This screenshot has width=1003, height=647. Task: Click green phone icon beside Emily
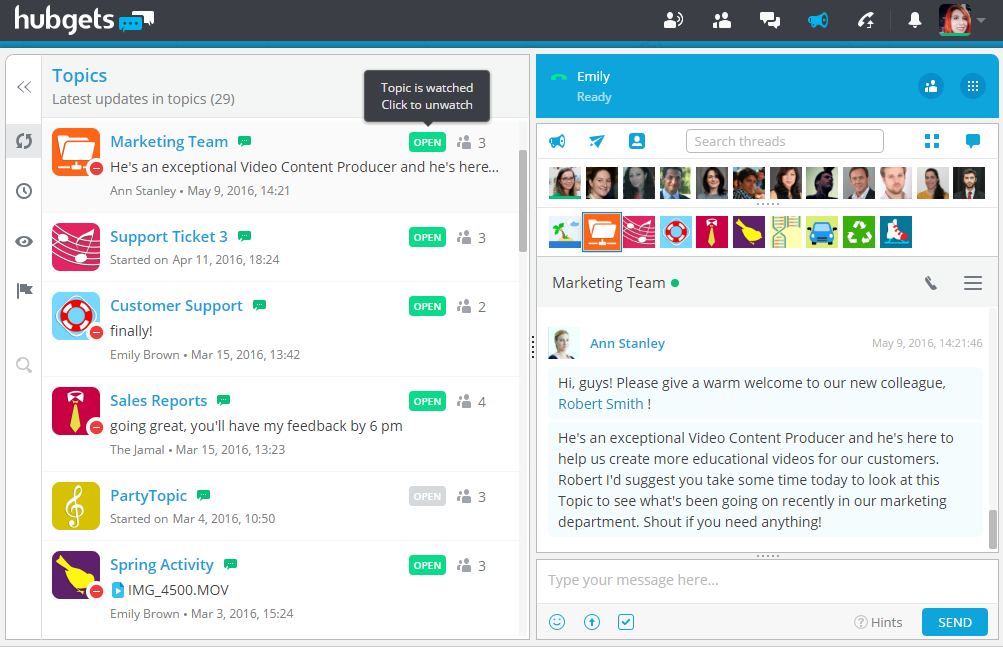coord(558,77)
